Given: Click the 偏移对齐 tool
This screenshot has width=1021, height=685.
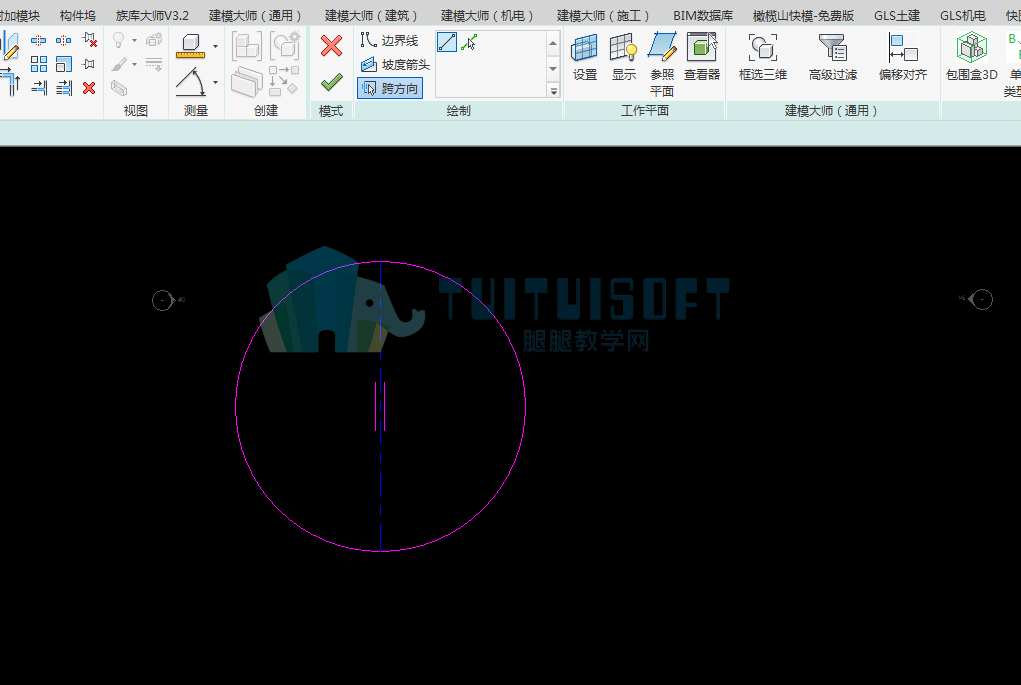Looking at the screenshot, I should tap(902, 57).
